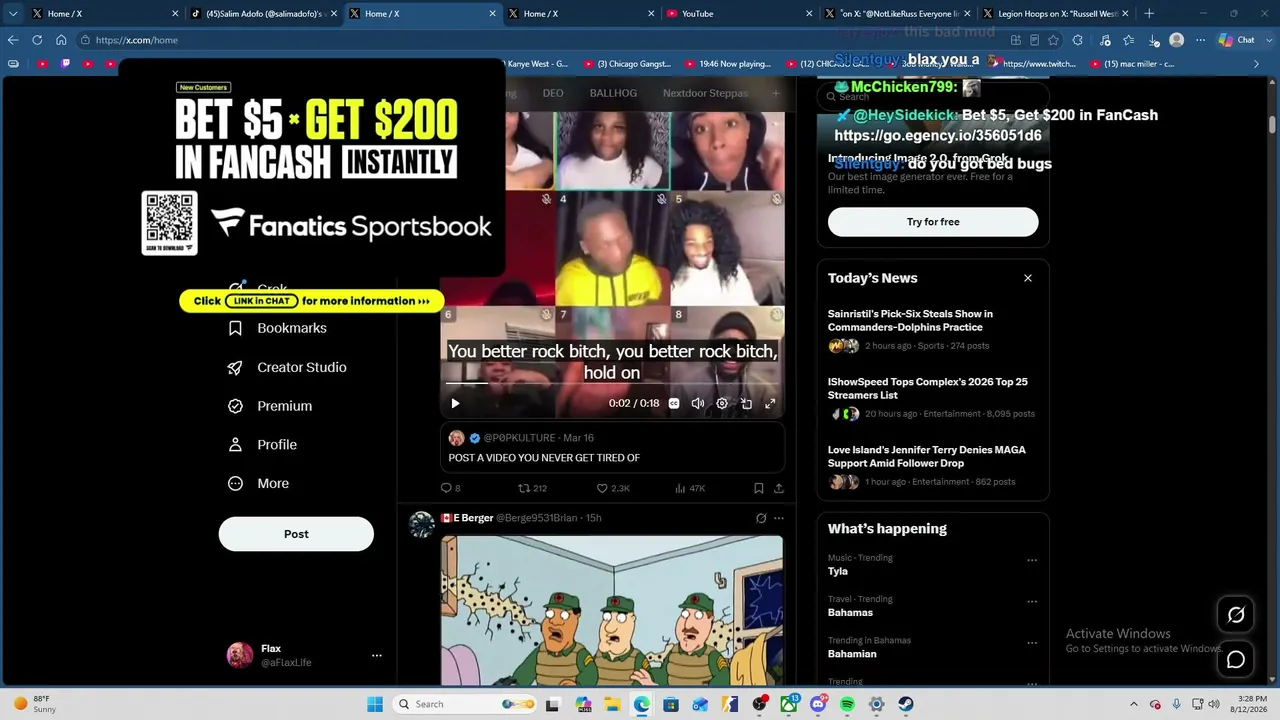
Task: Open Discord from the taskbar
Action: tap(818, 704)
